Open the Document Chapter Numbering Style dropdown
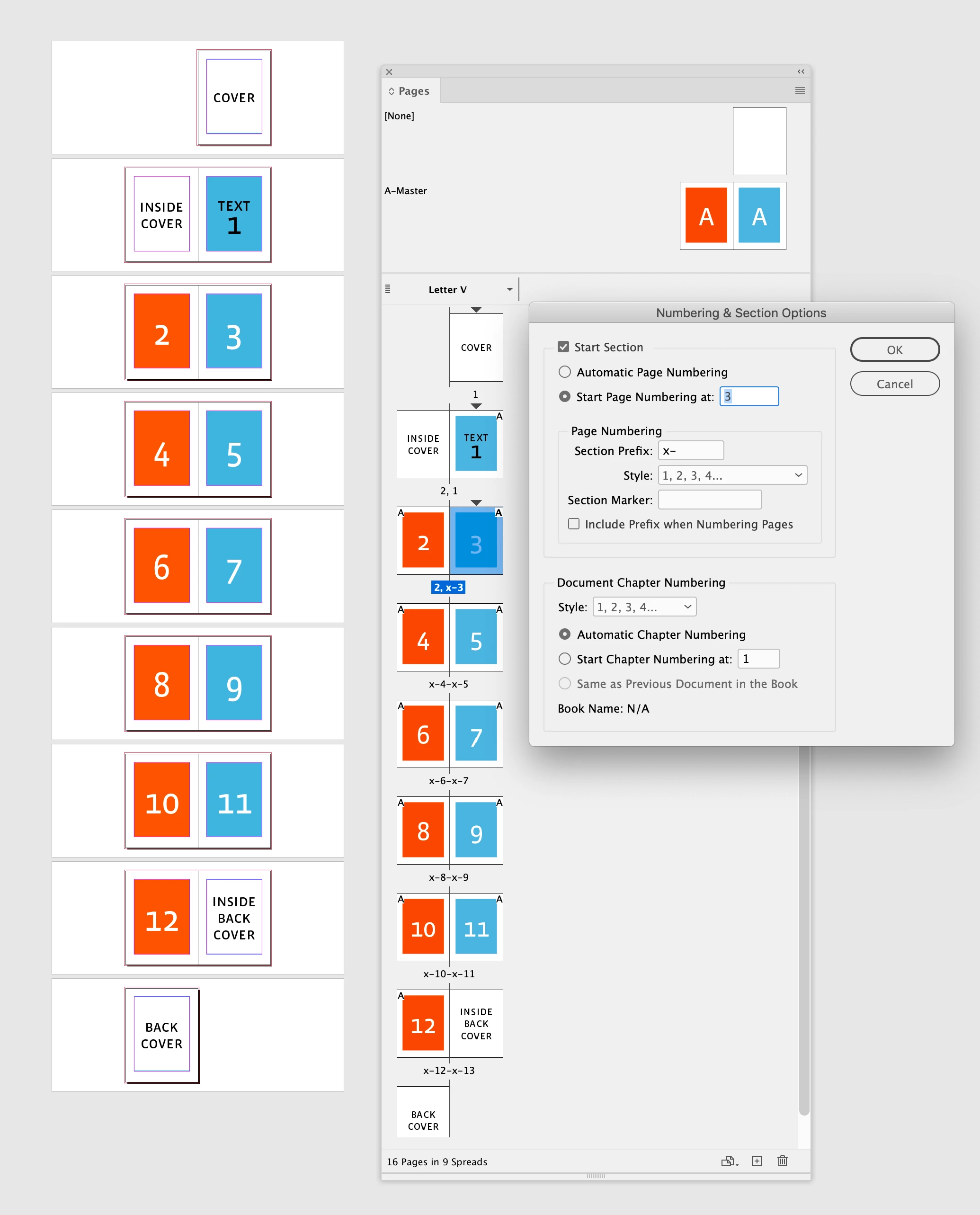Screen dimensions: 980x1215 [644, 607]
